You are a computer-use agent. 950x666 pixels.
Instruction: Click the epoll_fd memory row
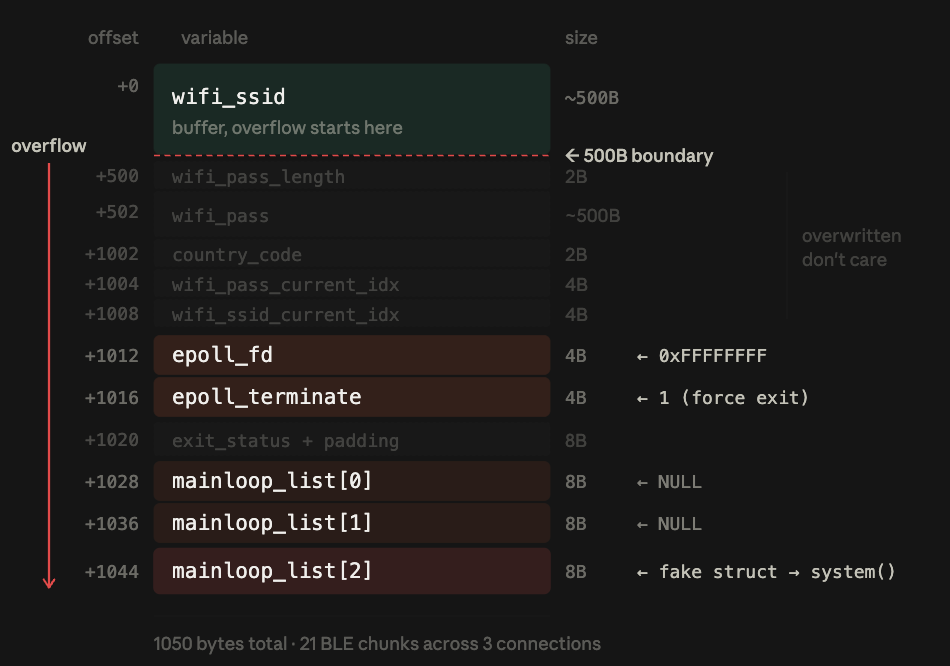[352, 355]
